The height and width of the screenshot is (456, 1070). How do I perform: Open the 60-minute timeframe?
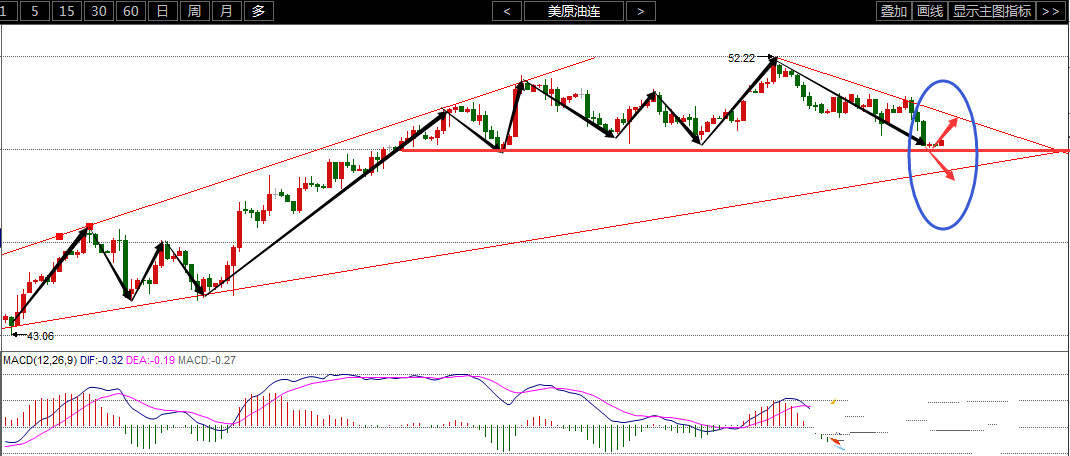click(x=131, y=11)
